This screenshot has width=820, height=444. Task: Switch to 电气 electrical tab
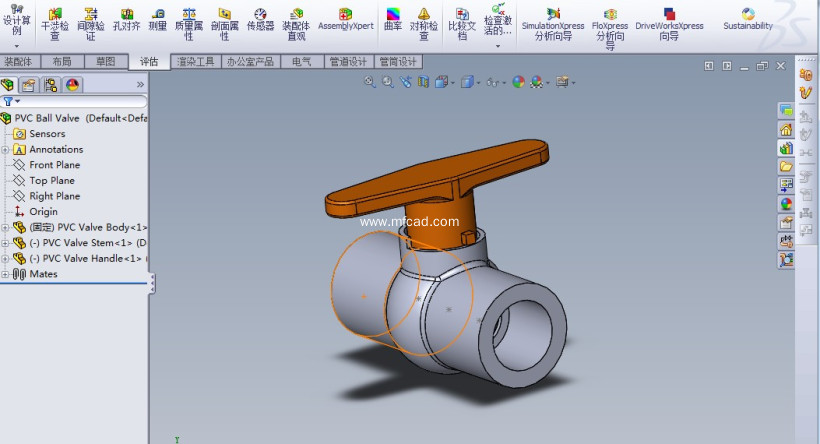[302, 62]
